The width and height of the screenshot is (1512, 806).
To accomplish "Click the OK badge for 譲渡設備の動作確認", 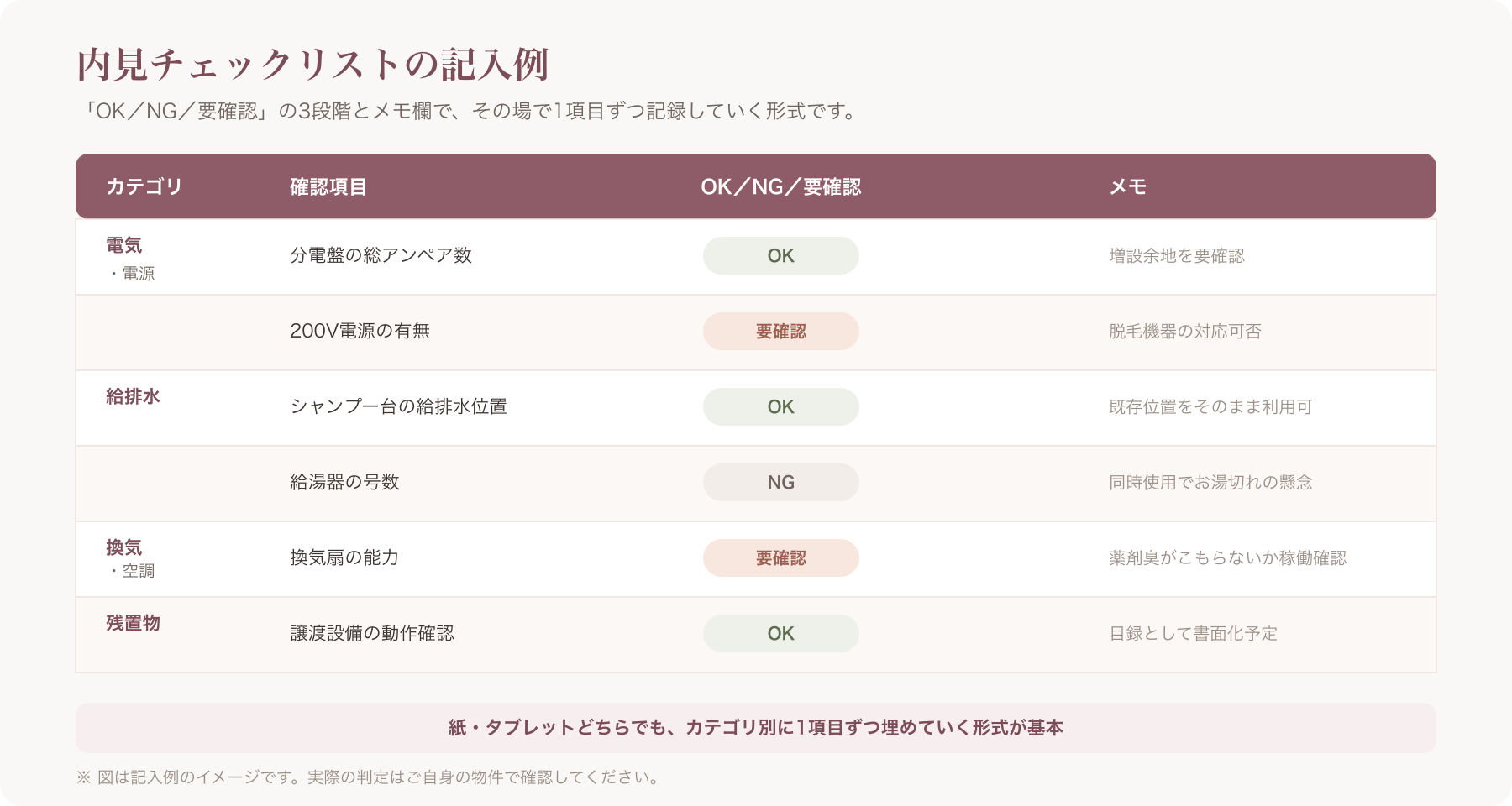I will [x=781, y=633].
